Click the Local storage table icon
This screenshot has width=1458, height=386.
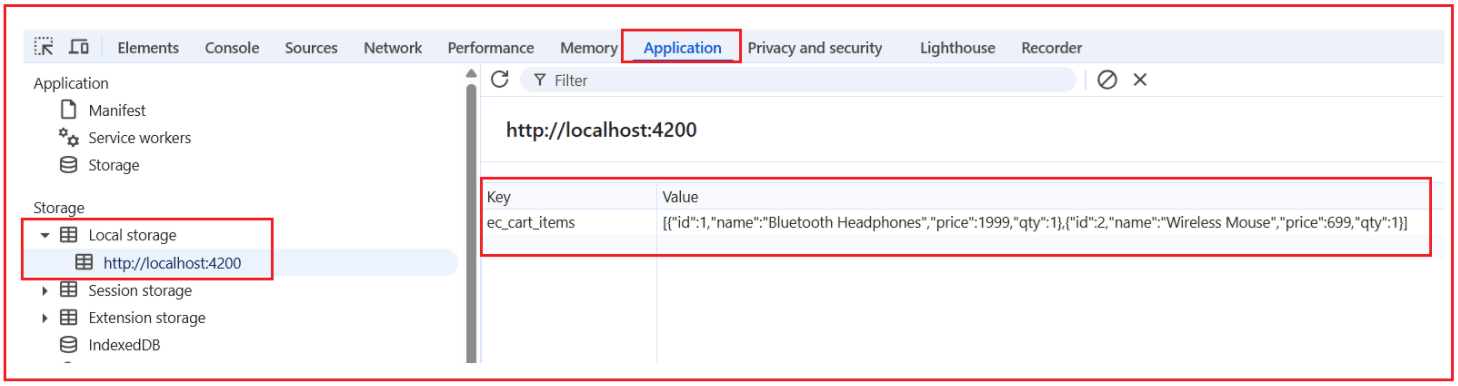point(69,235)
